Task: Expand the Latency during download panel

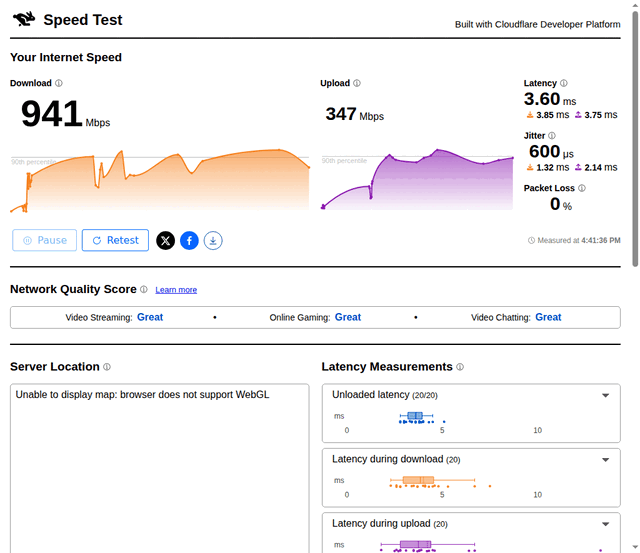Action: pos(606,460)
